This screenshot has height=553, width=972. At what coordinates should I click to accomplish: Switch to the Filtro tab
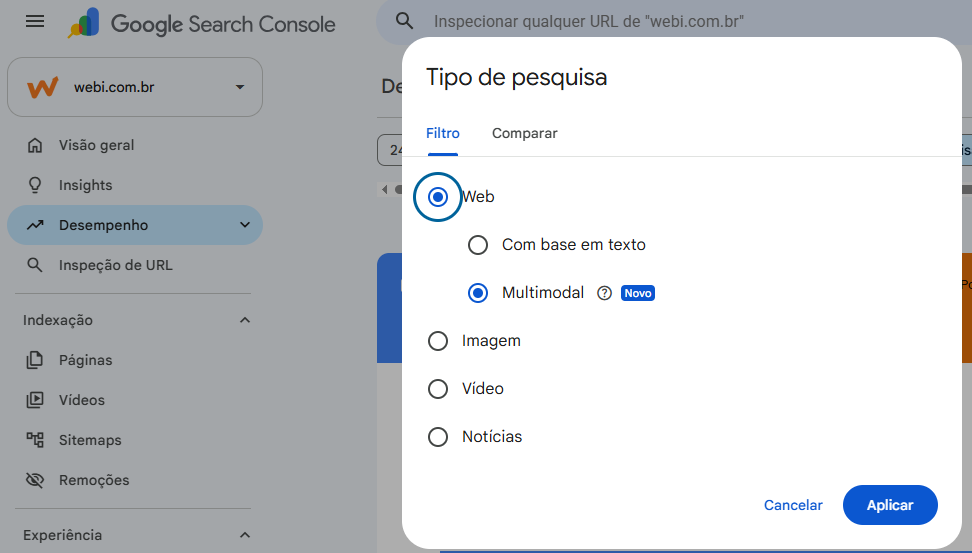443,133
